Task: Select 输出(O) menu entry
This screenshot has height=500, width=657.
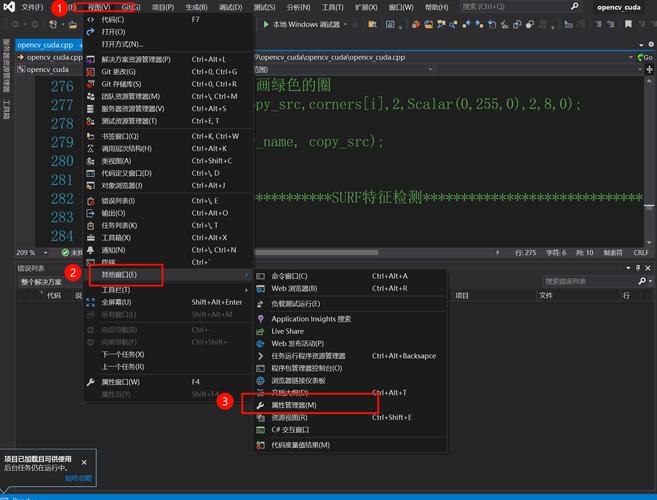Action: pyautogui.click(x=168, y=213)
